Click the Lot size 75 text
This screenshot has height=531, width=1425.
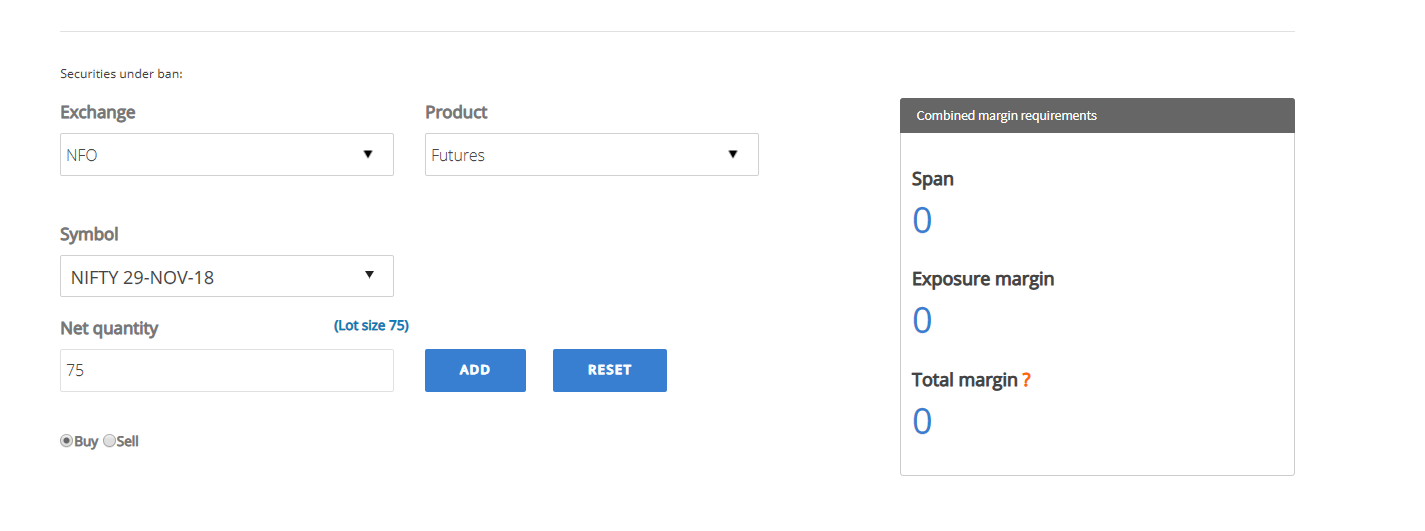tap(371, 326)
